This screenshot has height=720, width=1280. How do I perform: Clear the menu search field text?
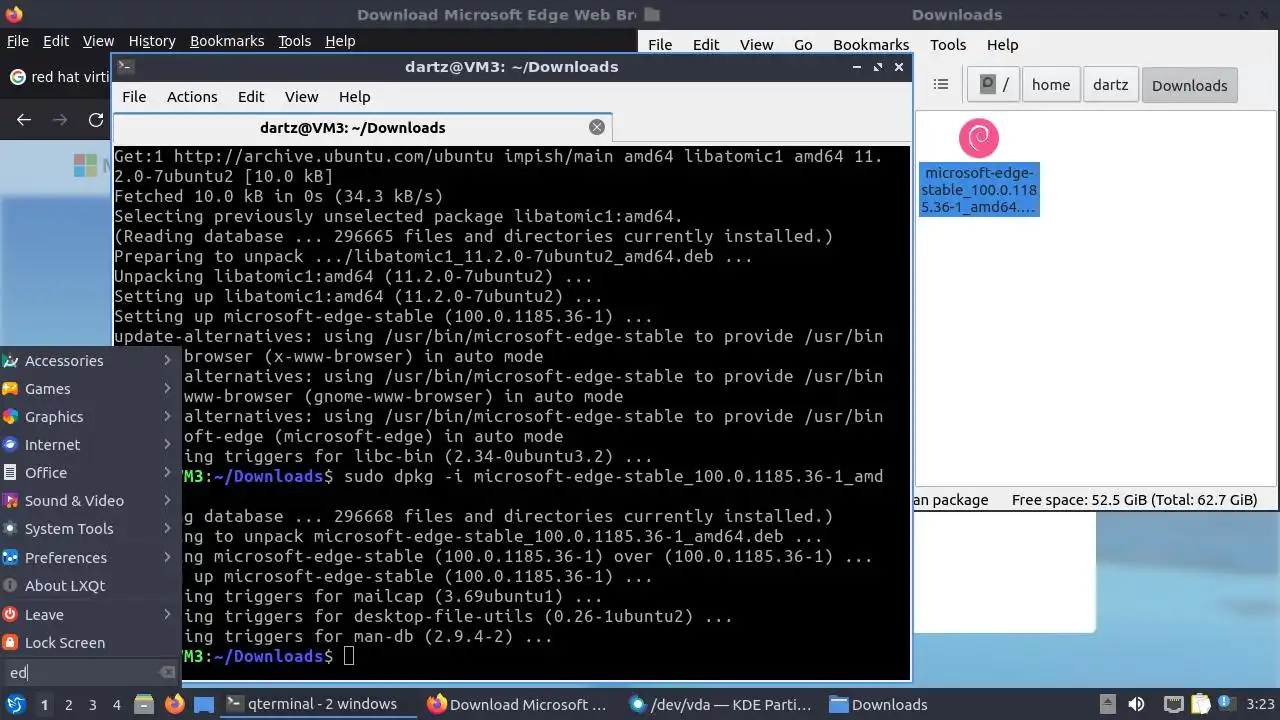168,672
